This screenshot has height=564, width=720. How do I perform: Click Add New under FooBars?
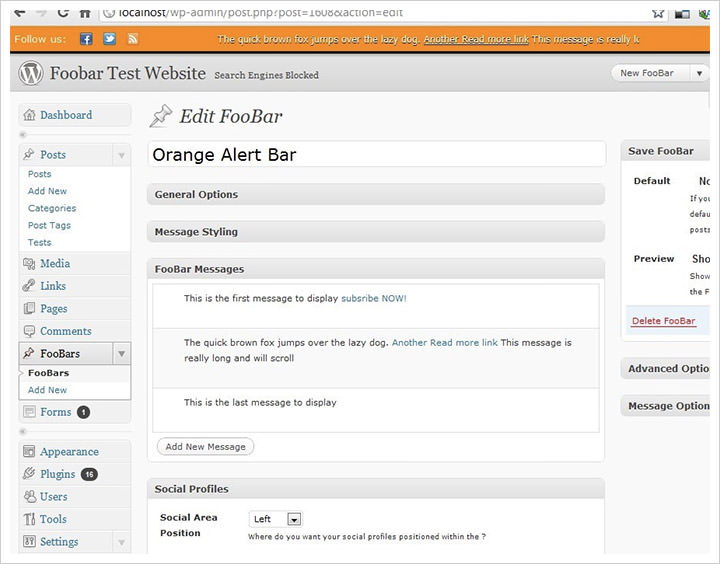[47, 390]
